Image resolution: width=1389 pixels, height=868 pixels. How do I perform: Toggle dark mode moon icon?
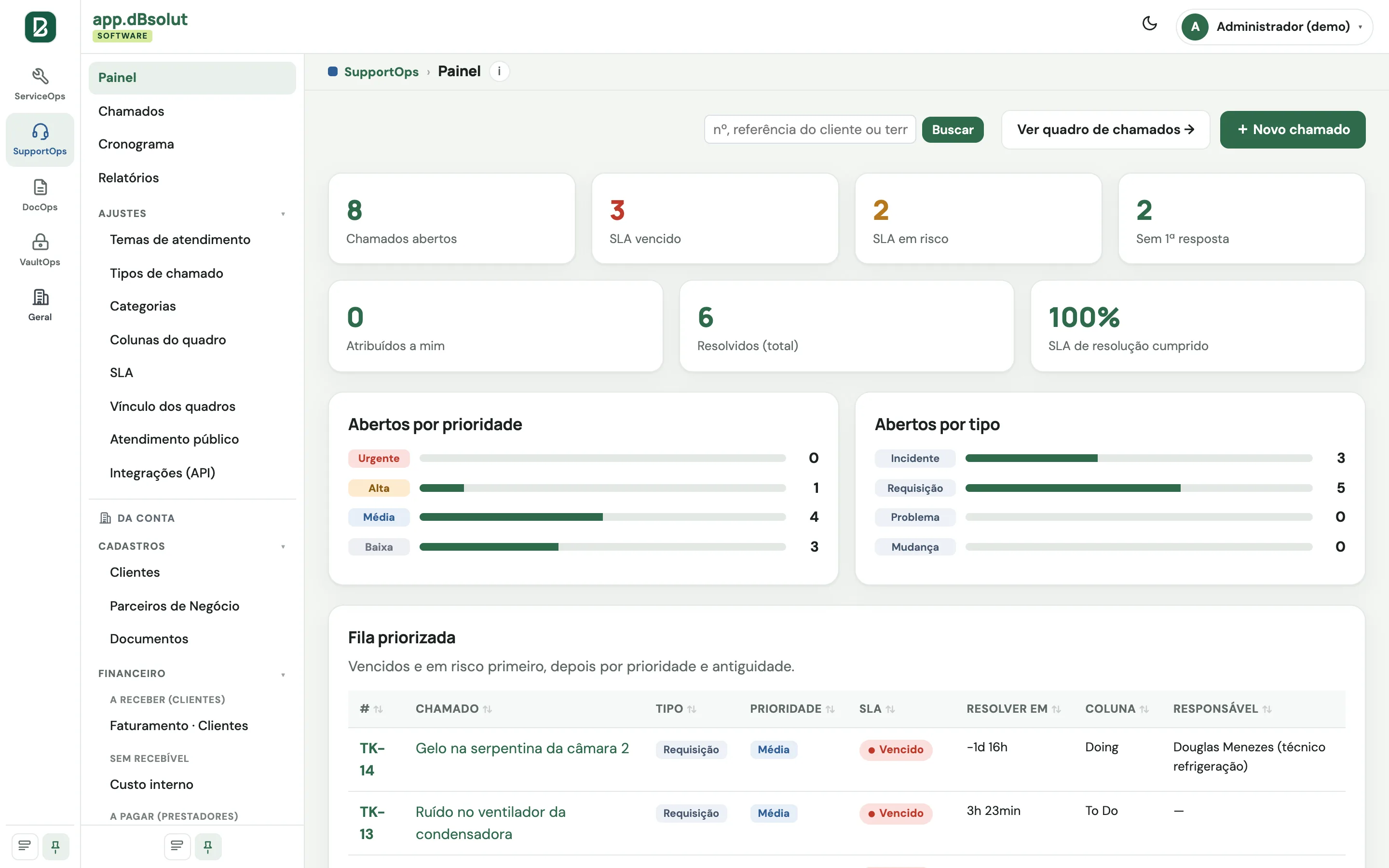[1149, 24]
